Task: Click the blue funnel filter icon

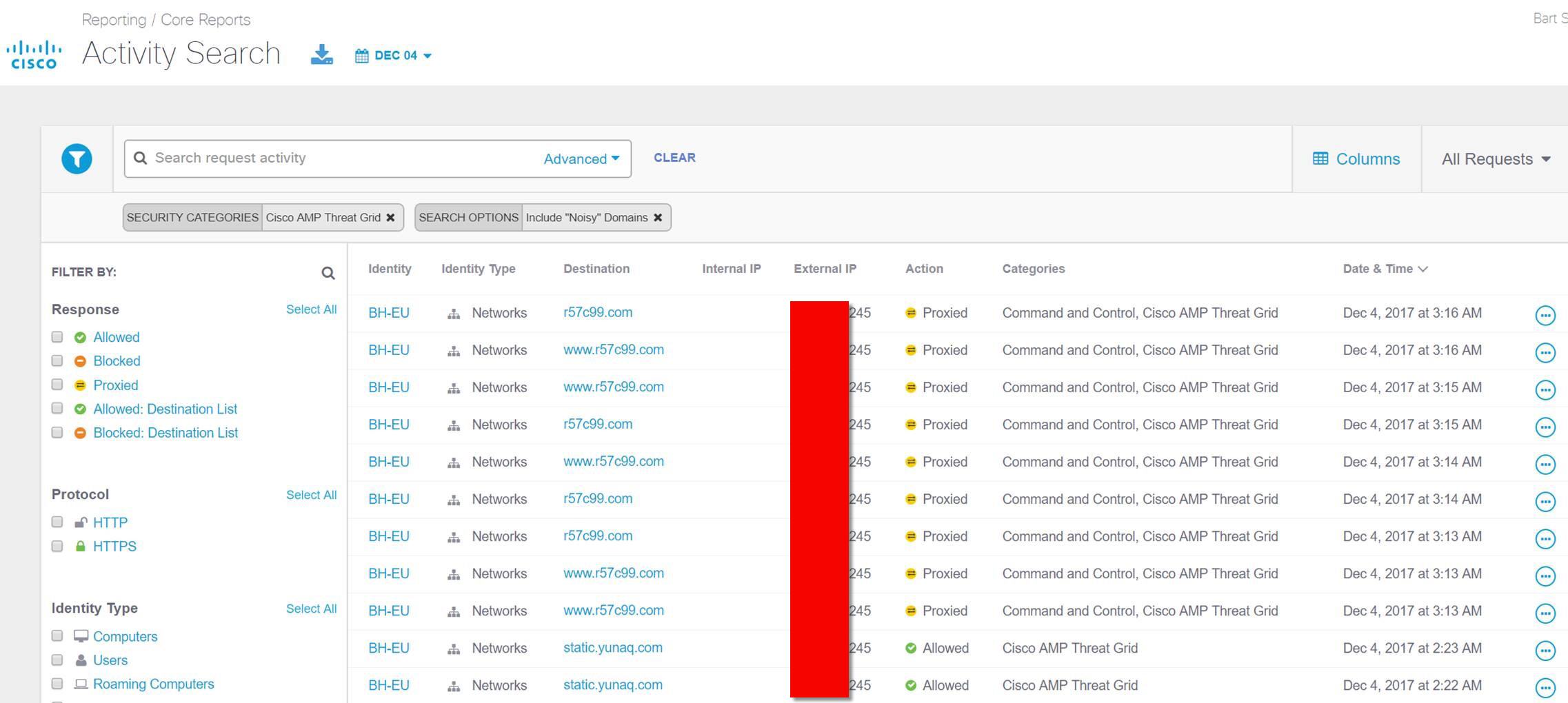Action: (x=77, y=159)
